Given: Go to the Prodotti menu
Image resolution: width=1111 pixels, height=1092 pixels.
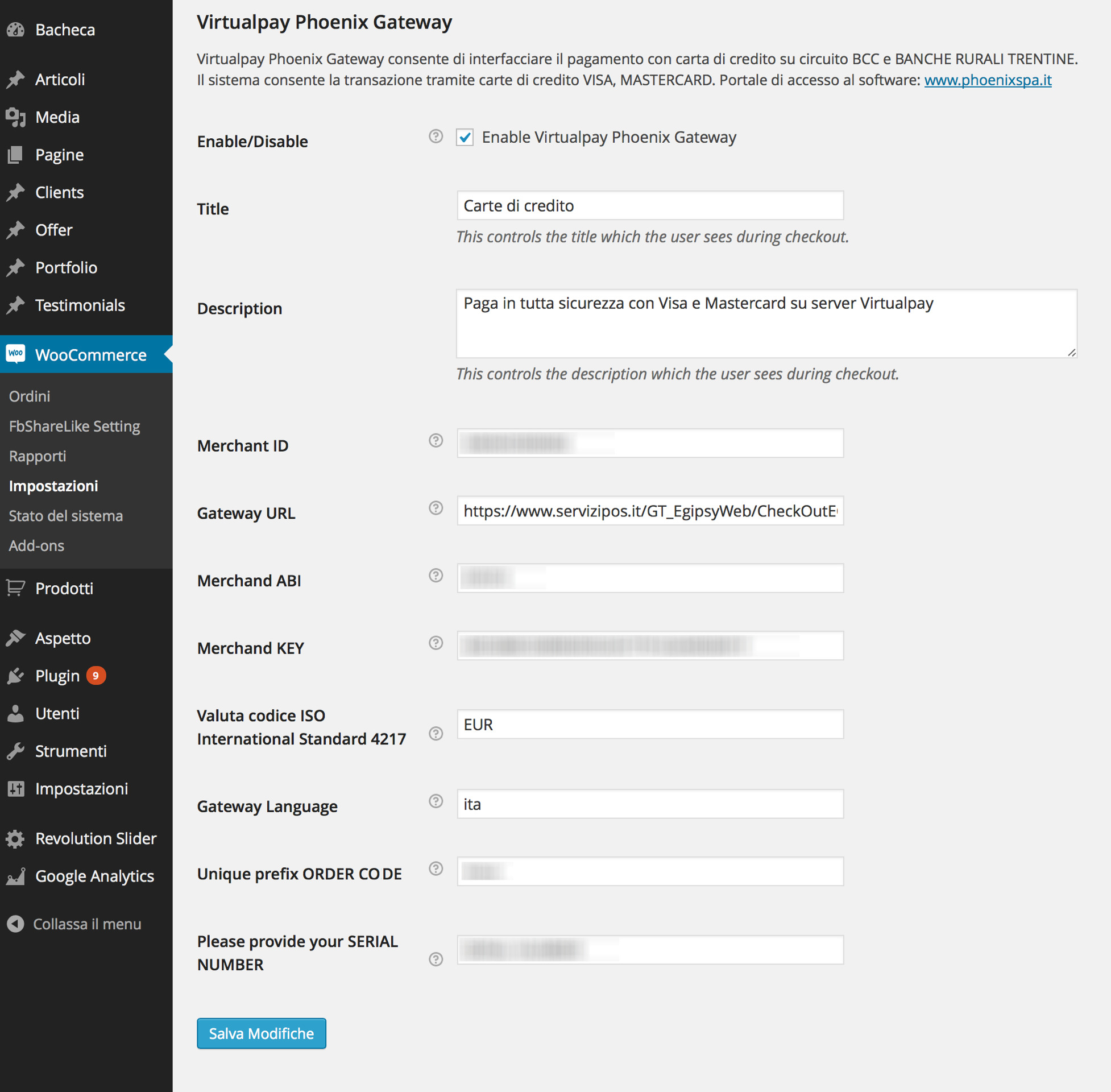Looking at the screenshot, I should click(64, 589).
